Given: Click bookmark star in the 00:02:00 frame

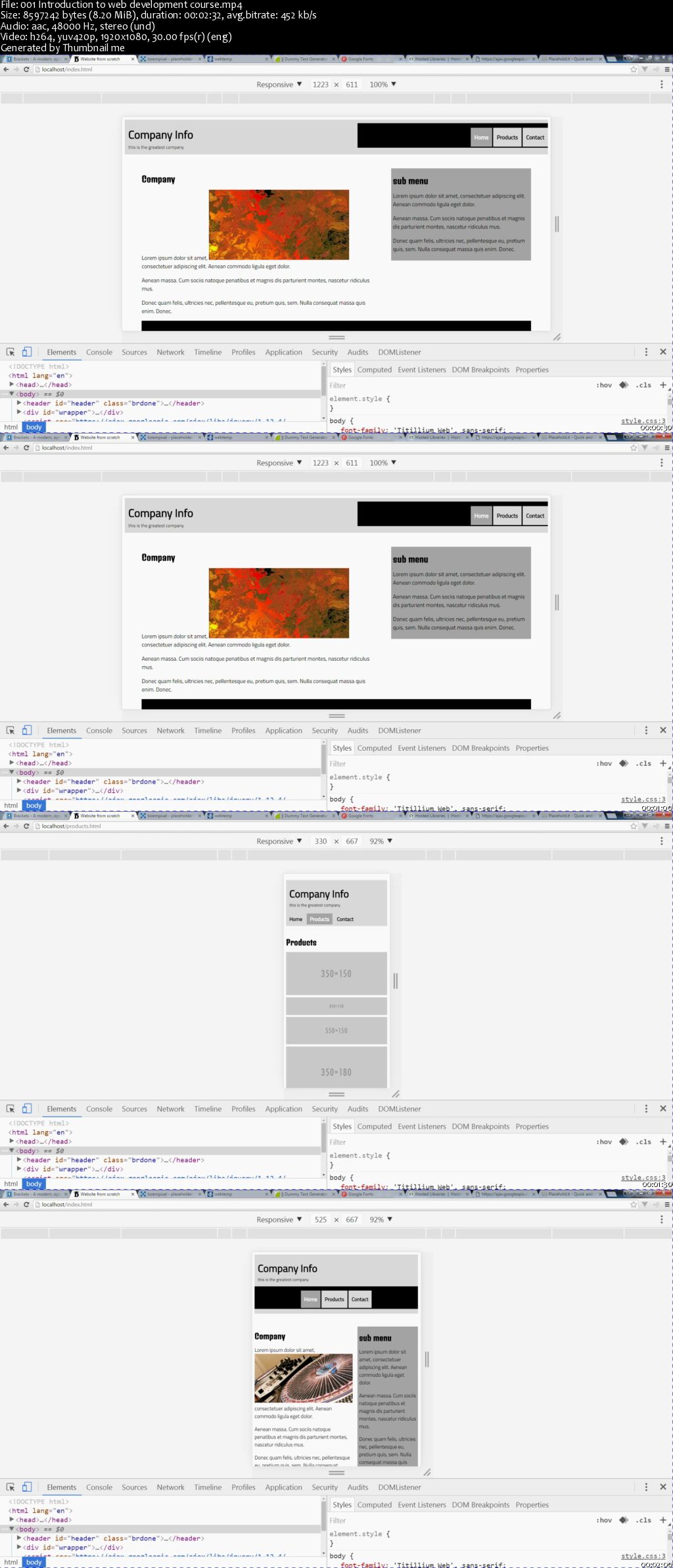Looking at the screenshot, I should click(x=634, y=1204).
